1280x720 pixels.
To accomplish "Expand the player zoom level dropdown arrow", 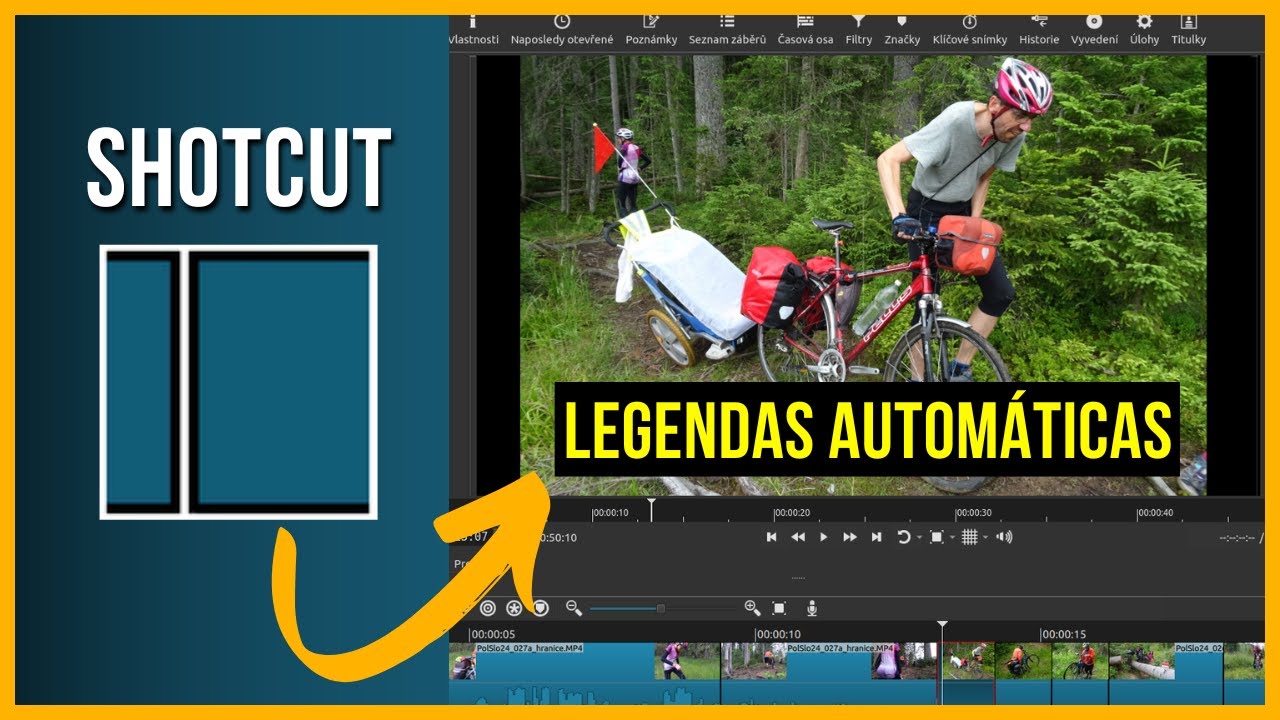I will coord(952,538).
